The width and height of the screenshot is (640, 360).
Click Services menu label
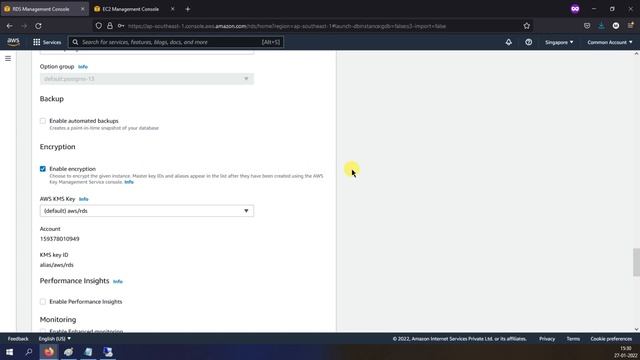pos(52,42)
